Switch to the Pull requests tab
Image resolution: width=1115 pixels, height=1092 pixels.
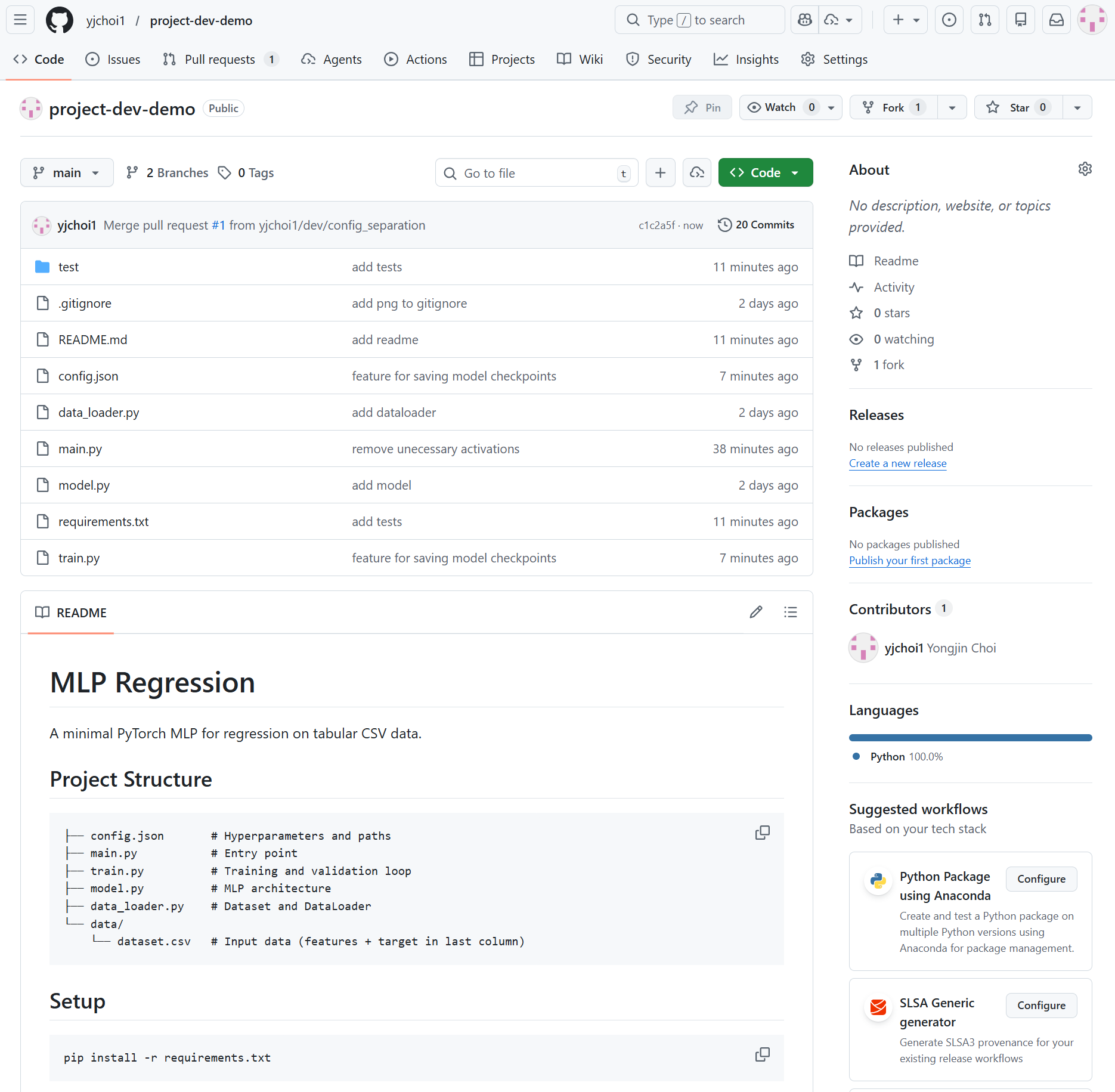coord(220,60)
